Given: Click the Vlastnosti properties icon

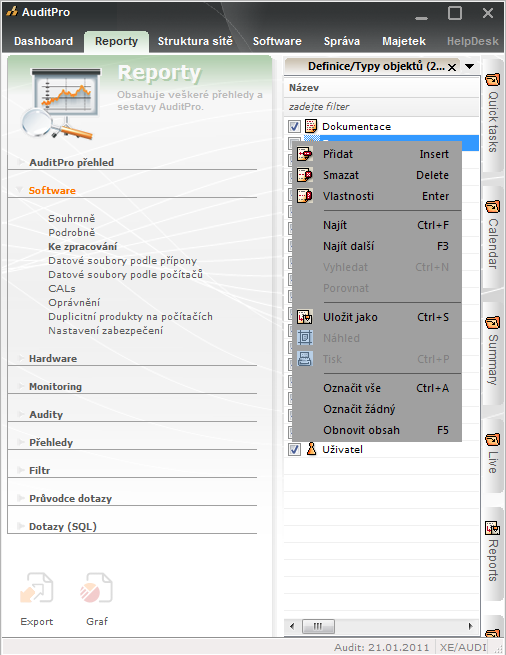Looking at the screenshot, I should pos(305,196).
